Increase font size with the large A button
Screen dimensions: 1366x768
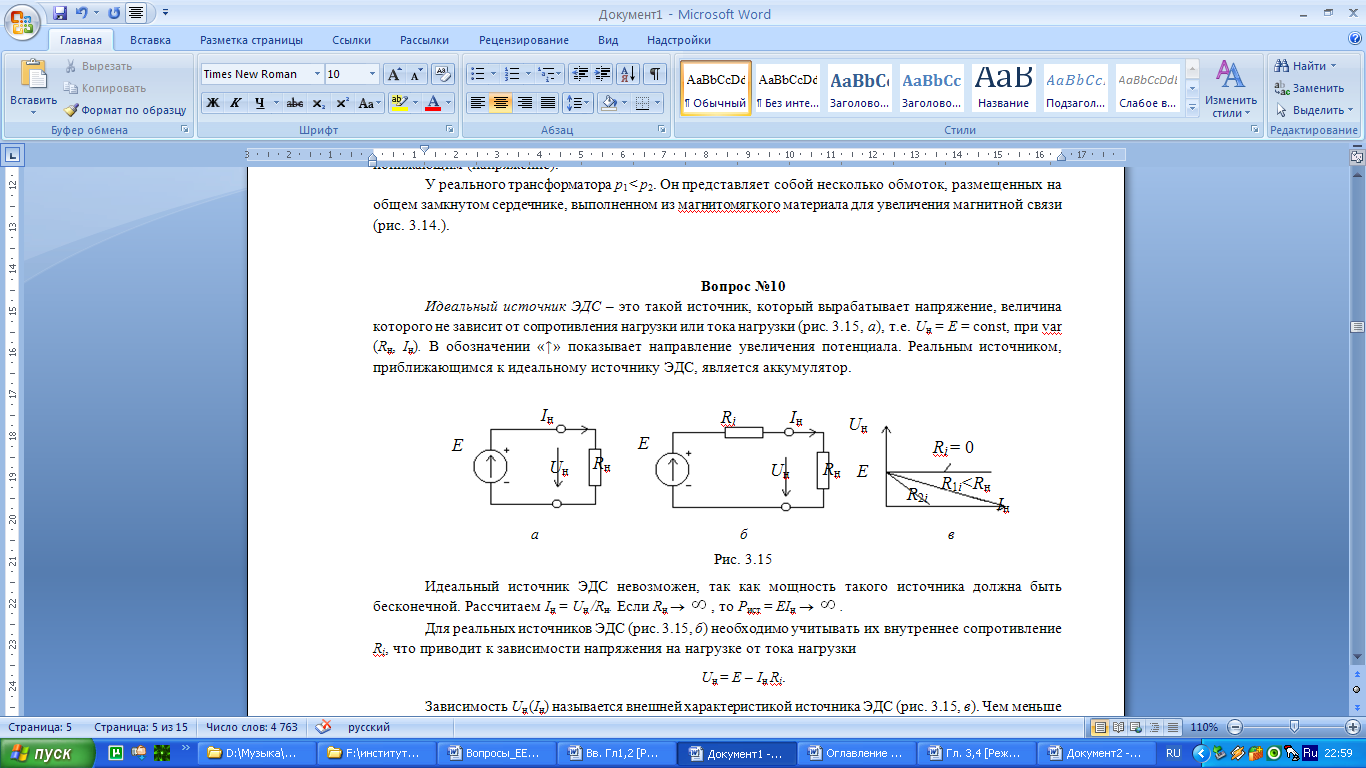[394, 74]
